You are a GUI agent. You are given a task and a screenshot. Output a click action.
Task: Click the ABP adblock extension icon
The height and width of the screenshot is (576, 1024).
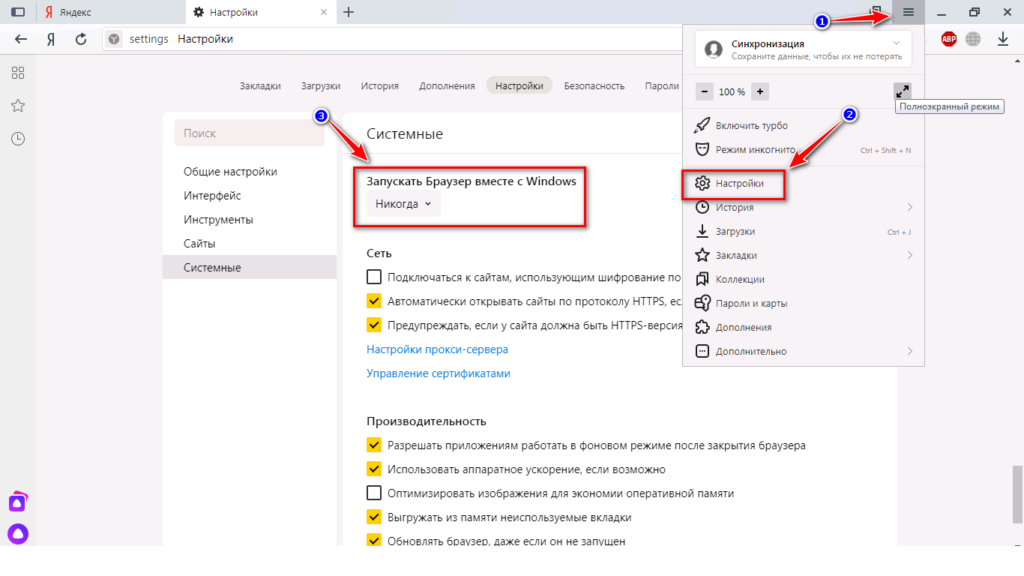tap(948, 39)
